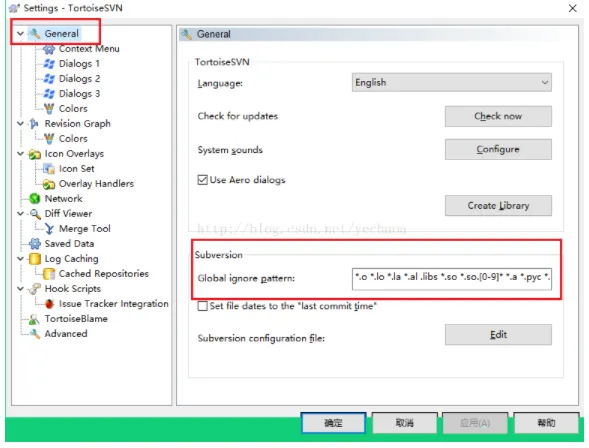This screenshot has width=589, height=448.
Task: Click the Create Library button
Action: [498, 205]
